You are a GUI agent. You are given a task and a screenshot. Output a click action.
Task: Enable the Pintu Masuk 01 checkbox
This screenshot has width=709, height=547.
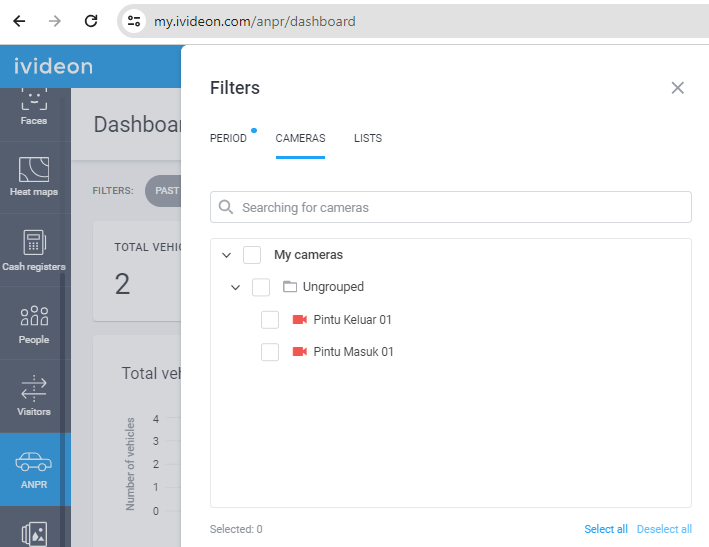click(x=270, y=352)
